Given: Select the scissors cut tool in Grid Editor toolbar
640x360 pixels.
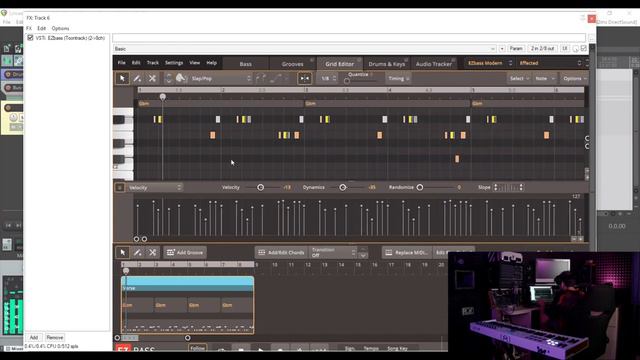Looking at the screenshot, I should click(x=152, y=78).
